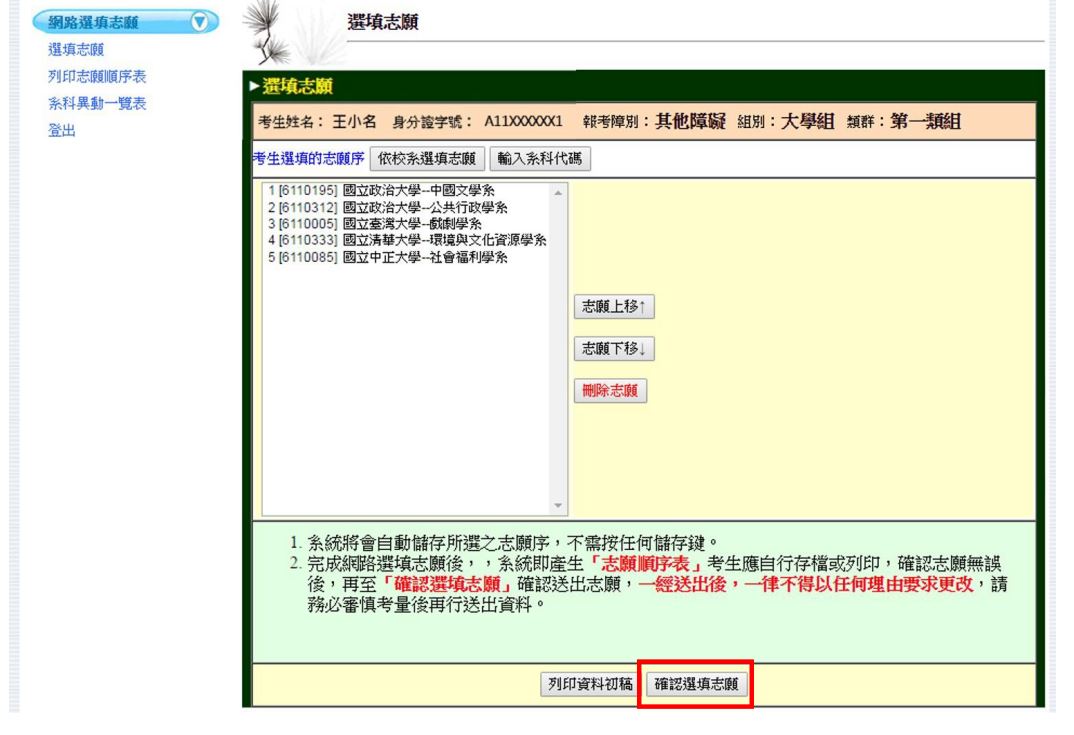Image resolution: width=1074 pixels, height=735 pixels.
Task: Click the listbox scrollbar down arrow
Action: (x=558, y=506)
